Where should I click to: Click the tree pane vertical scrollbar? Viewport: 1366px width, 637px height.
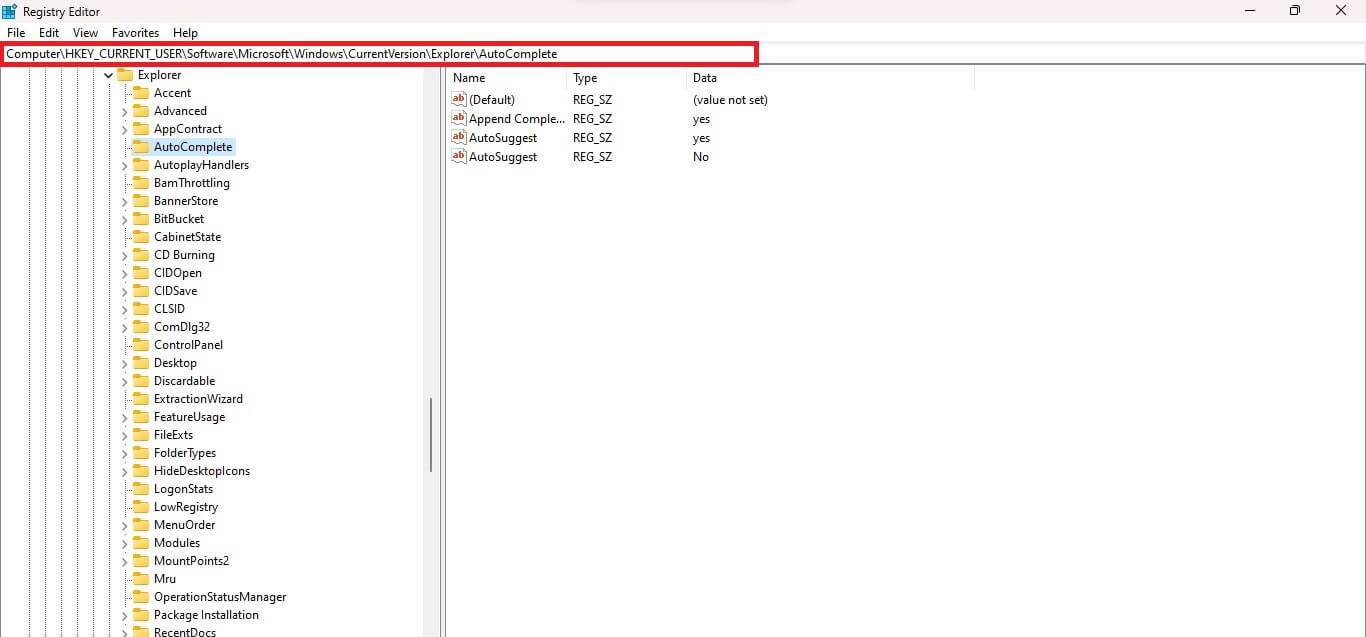click(431, 435)
